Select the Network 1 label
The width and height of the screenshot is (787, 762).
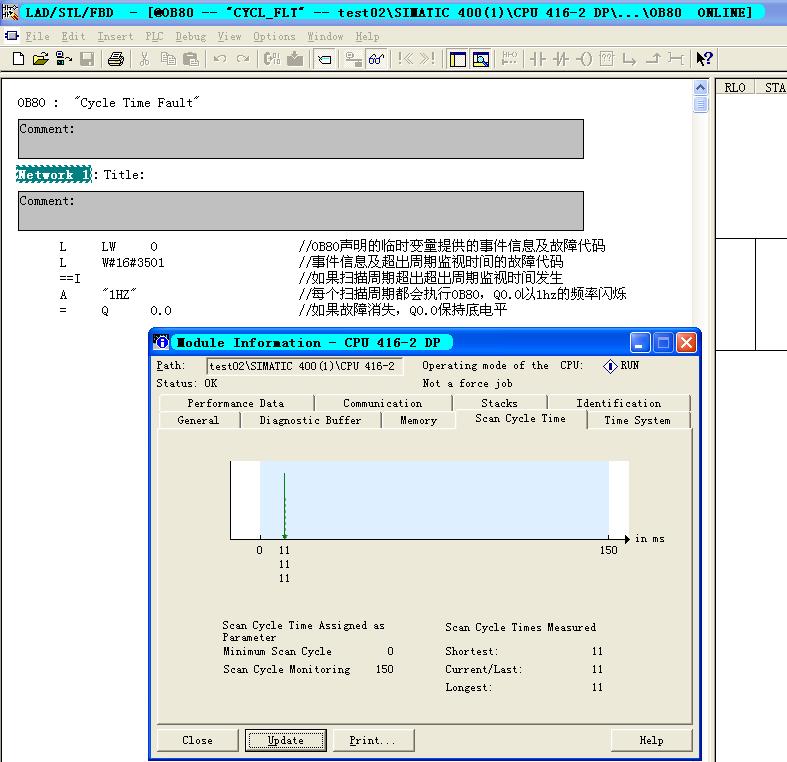click(x=54, y=174)
